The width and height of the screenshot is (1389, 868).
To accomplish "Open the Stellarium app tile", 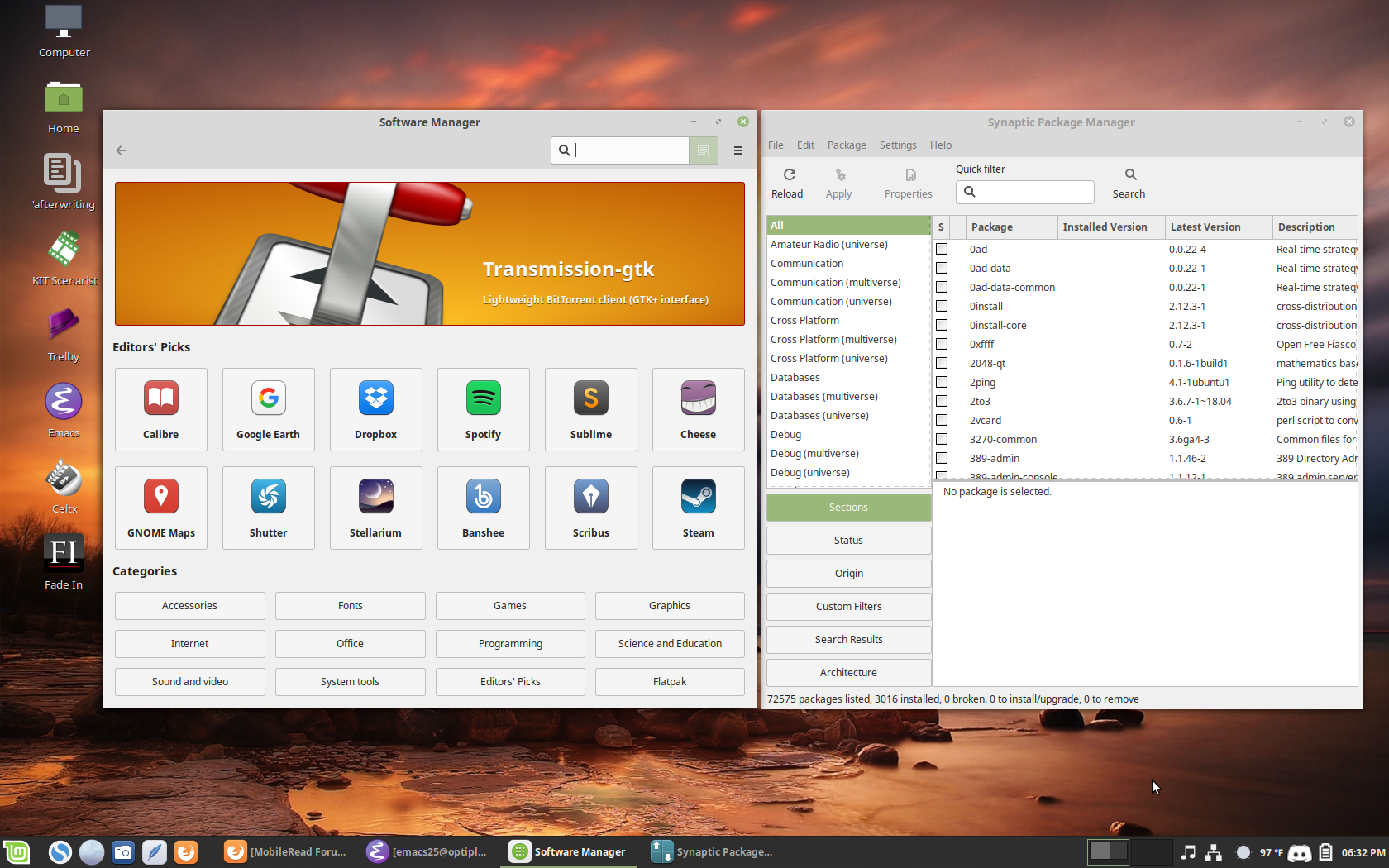I will pyautogui.click(x=376, y=508).
